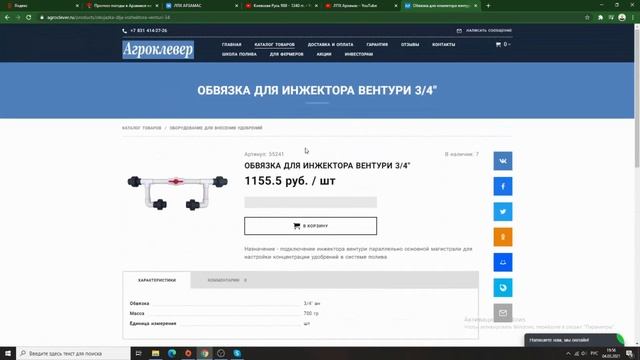Reload the page with the refresh icon

29,18
